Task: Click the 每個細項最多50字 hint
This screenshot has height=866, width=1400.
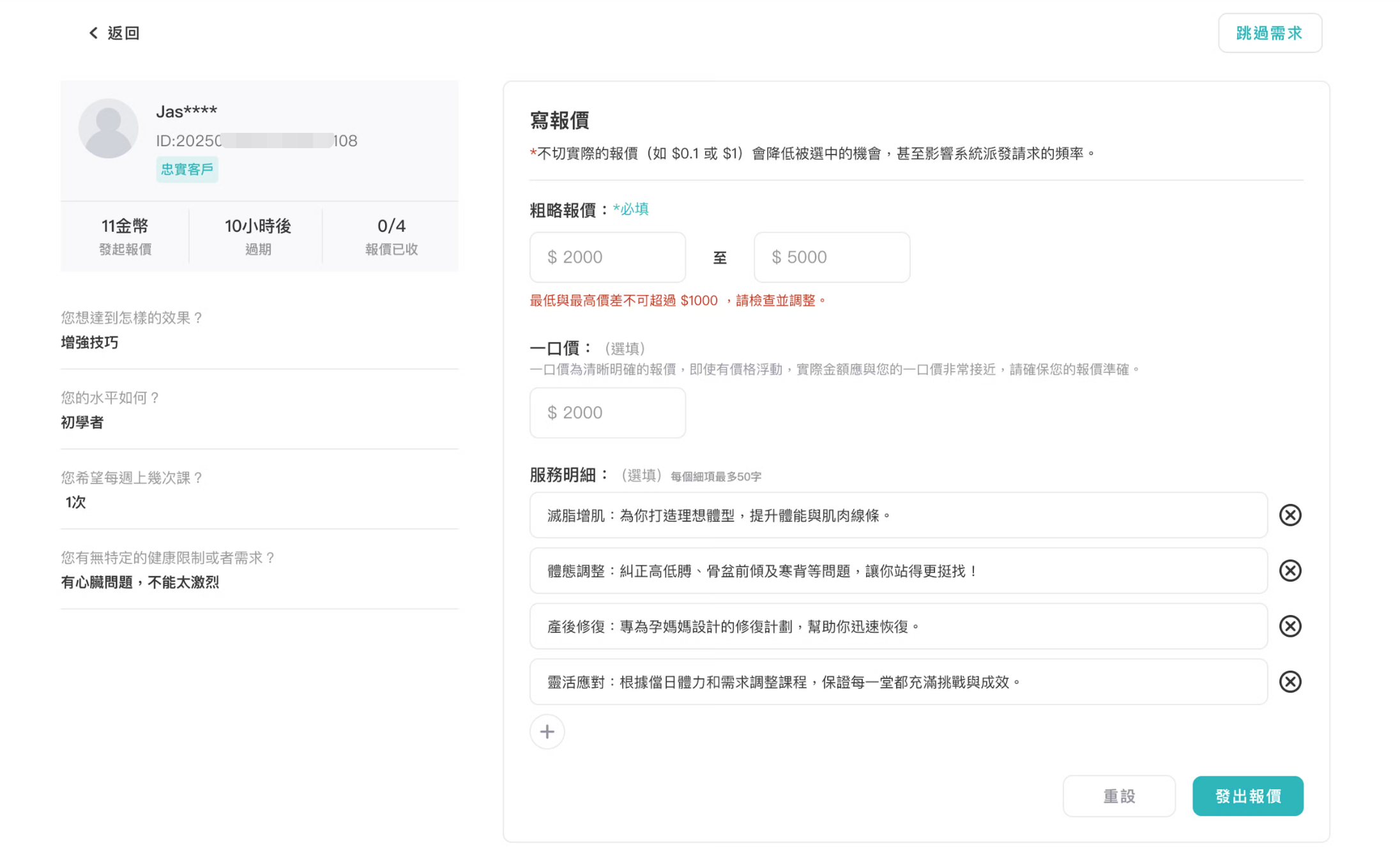Action: [715, 476]
